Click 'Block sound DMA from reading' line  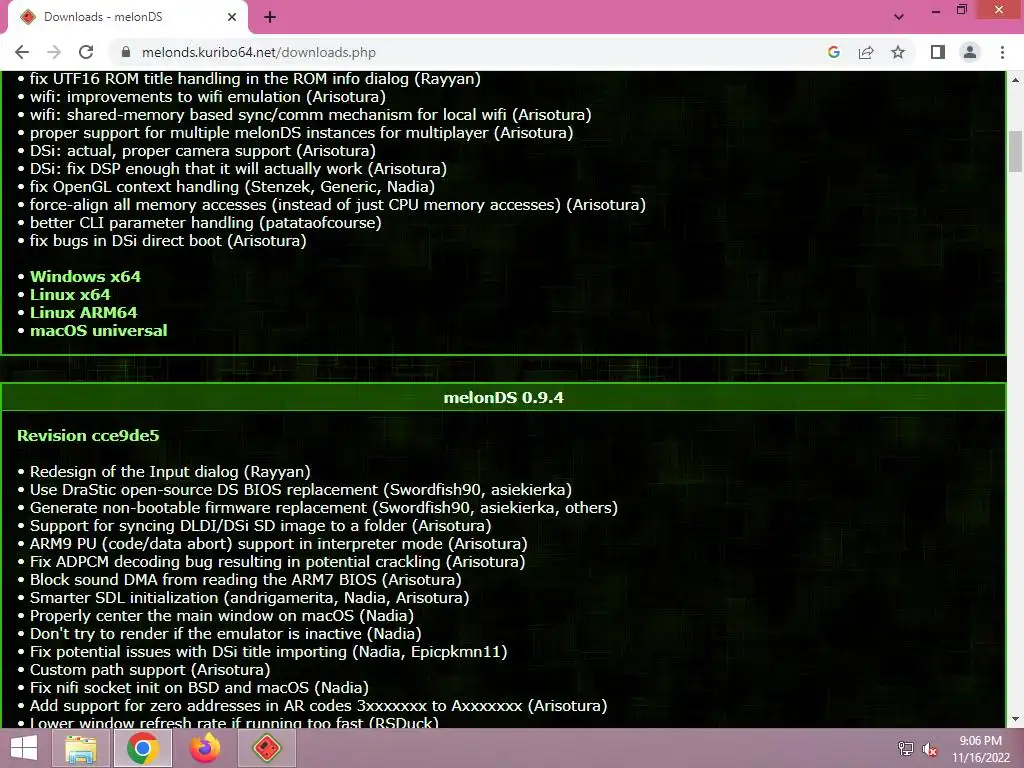point(246,579)
